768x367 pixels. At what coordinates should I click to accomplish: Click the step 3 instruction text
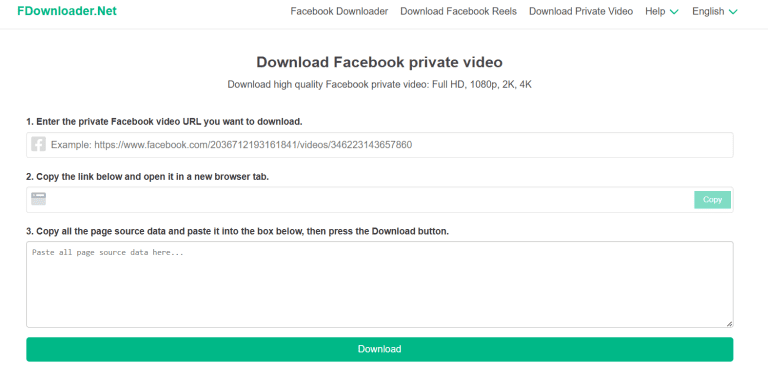pos(238,231)
